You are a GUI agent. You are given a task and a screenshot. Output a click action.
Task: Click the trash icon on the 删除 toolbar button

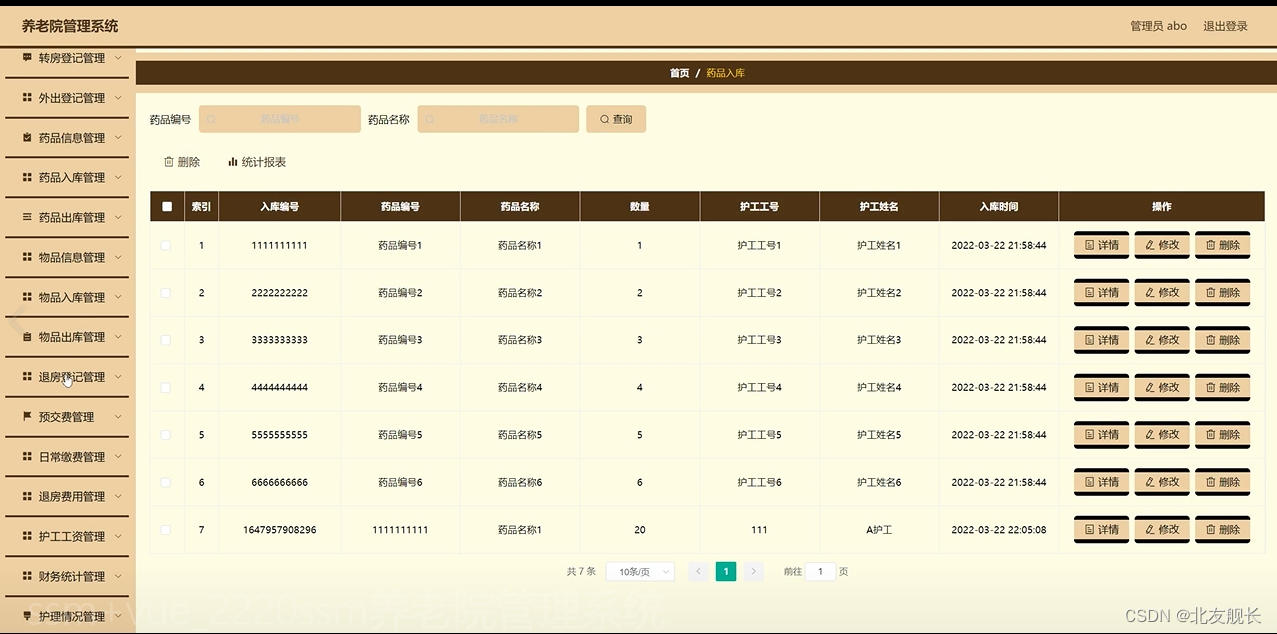pos(170,161)
